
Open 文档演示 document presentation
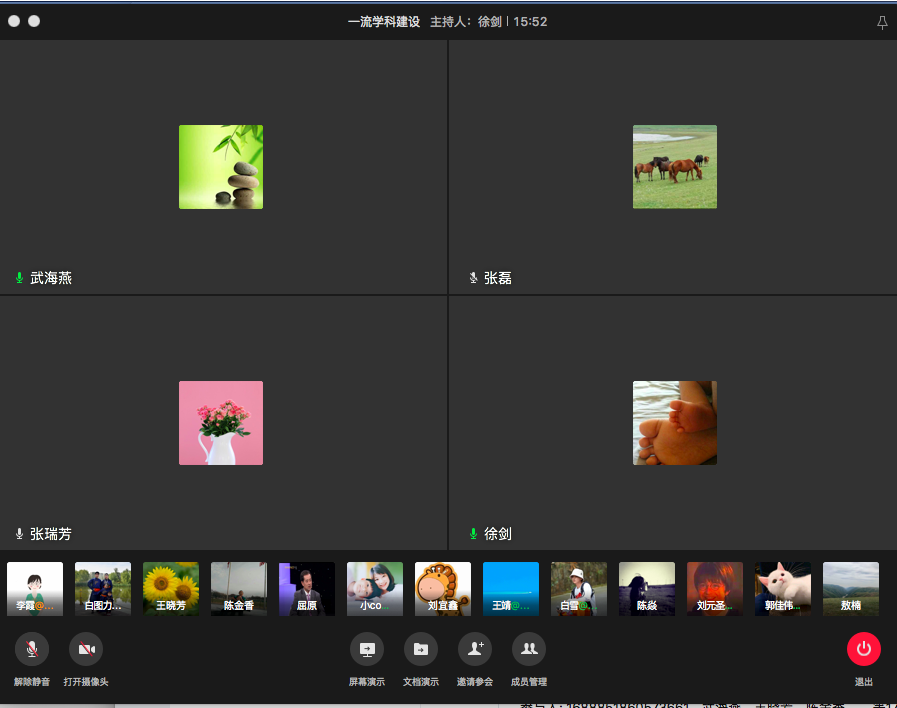(420, 650)
